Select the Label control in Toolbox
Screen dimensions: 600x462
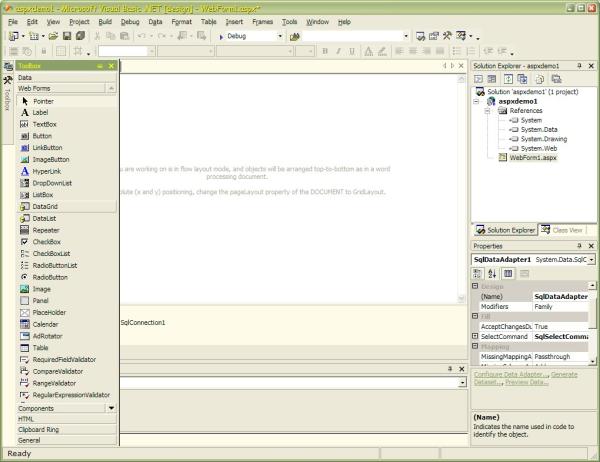point(67,113)
